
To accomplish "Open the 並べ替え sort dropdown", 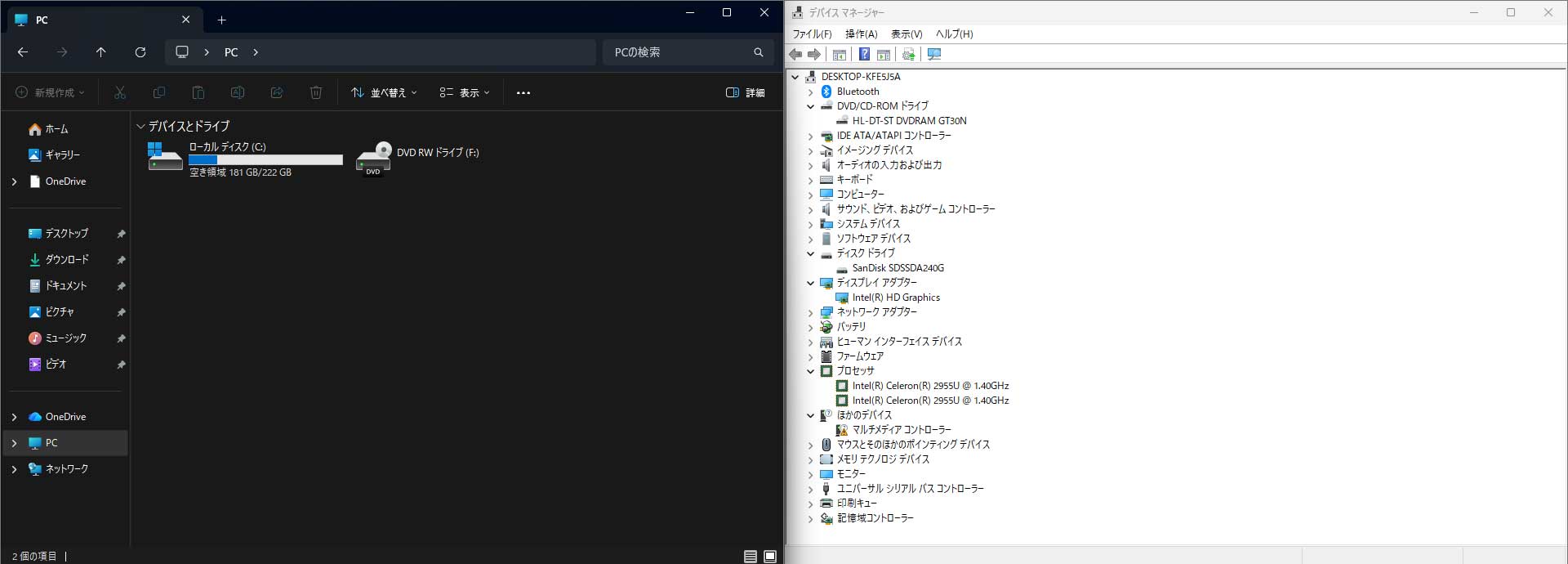I will pyautogui.click(x=384, y=93).
